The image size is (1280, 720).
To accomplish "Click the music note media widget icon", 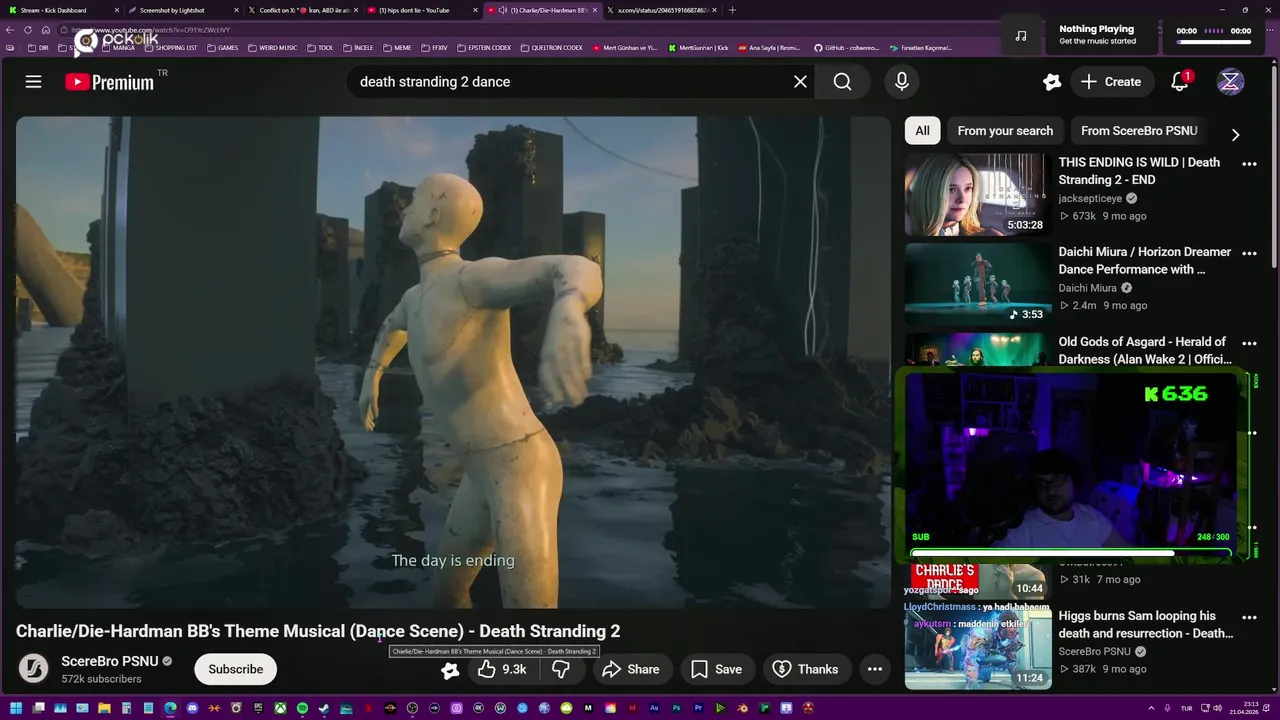I will [x=1020, y=35].
